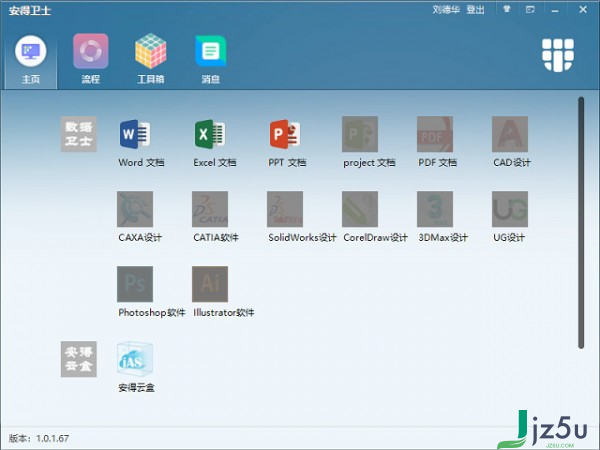The image size is (600, 450).
Task: Open the PPT 文档 icon
Action: pyautogui.click(x=285, y=134)
